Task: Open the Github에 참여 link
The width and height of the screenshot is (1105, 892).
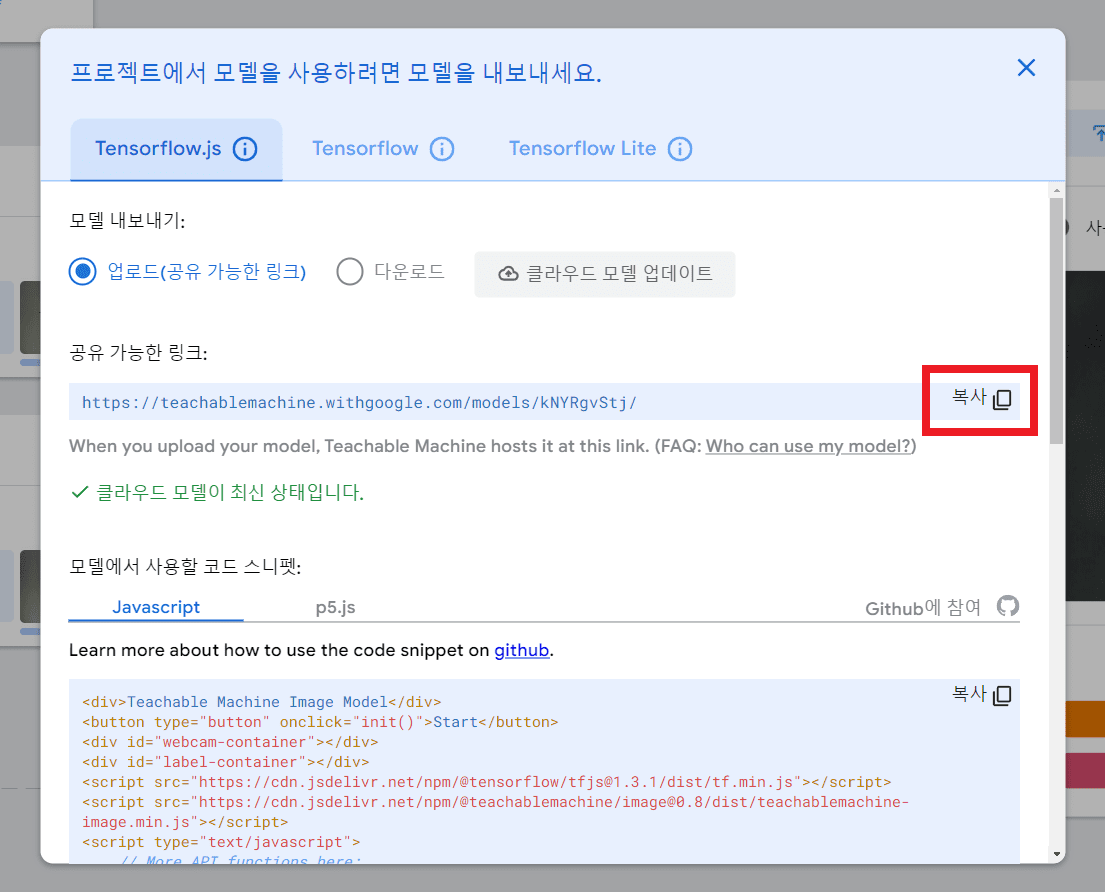Action: coord(922,607)
